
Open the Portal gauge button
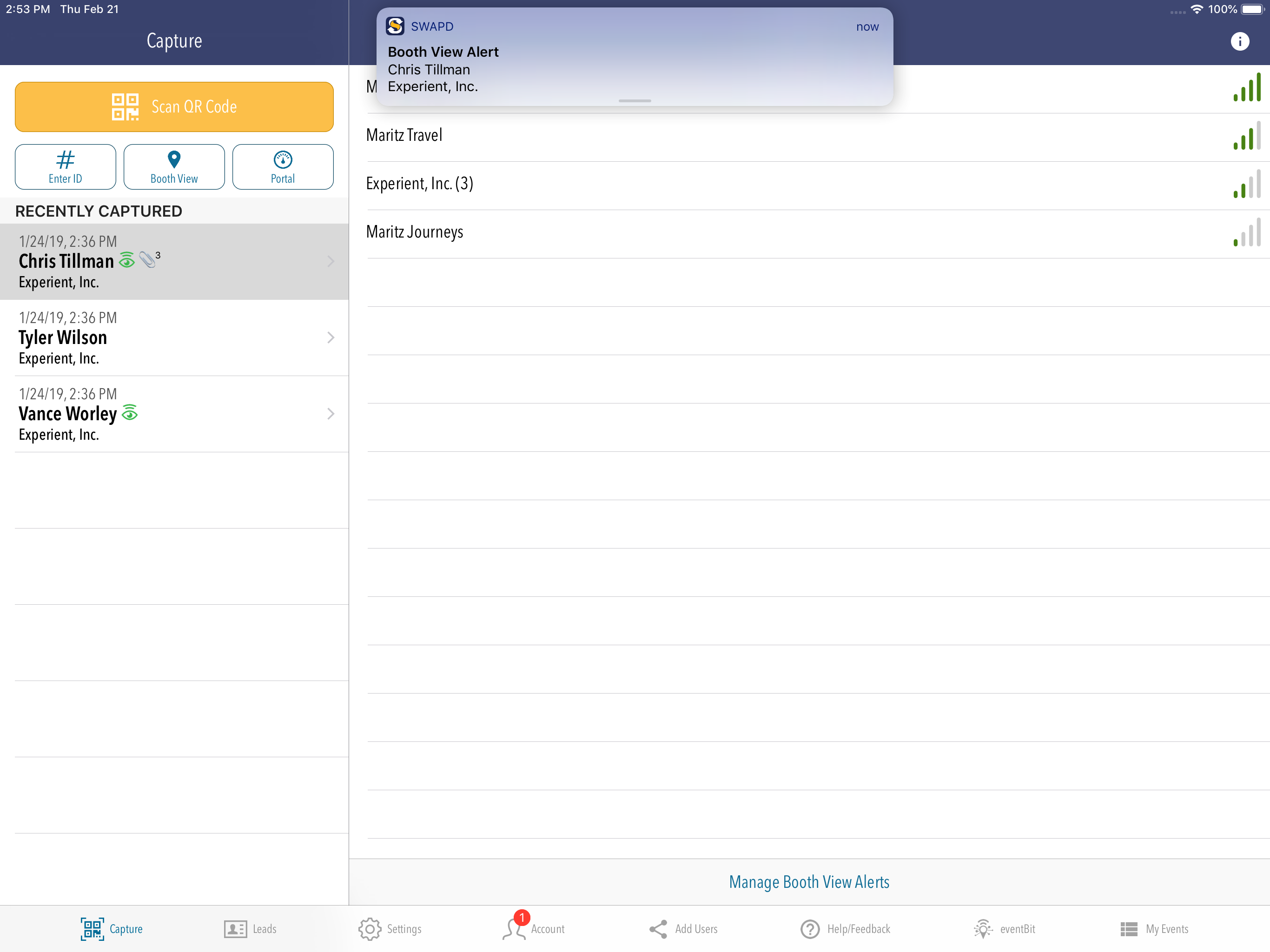[x=283, y=166]
